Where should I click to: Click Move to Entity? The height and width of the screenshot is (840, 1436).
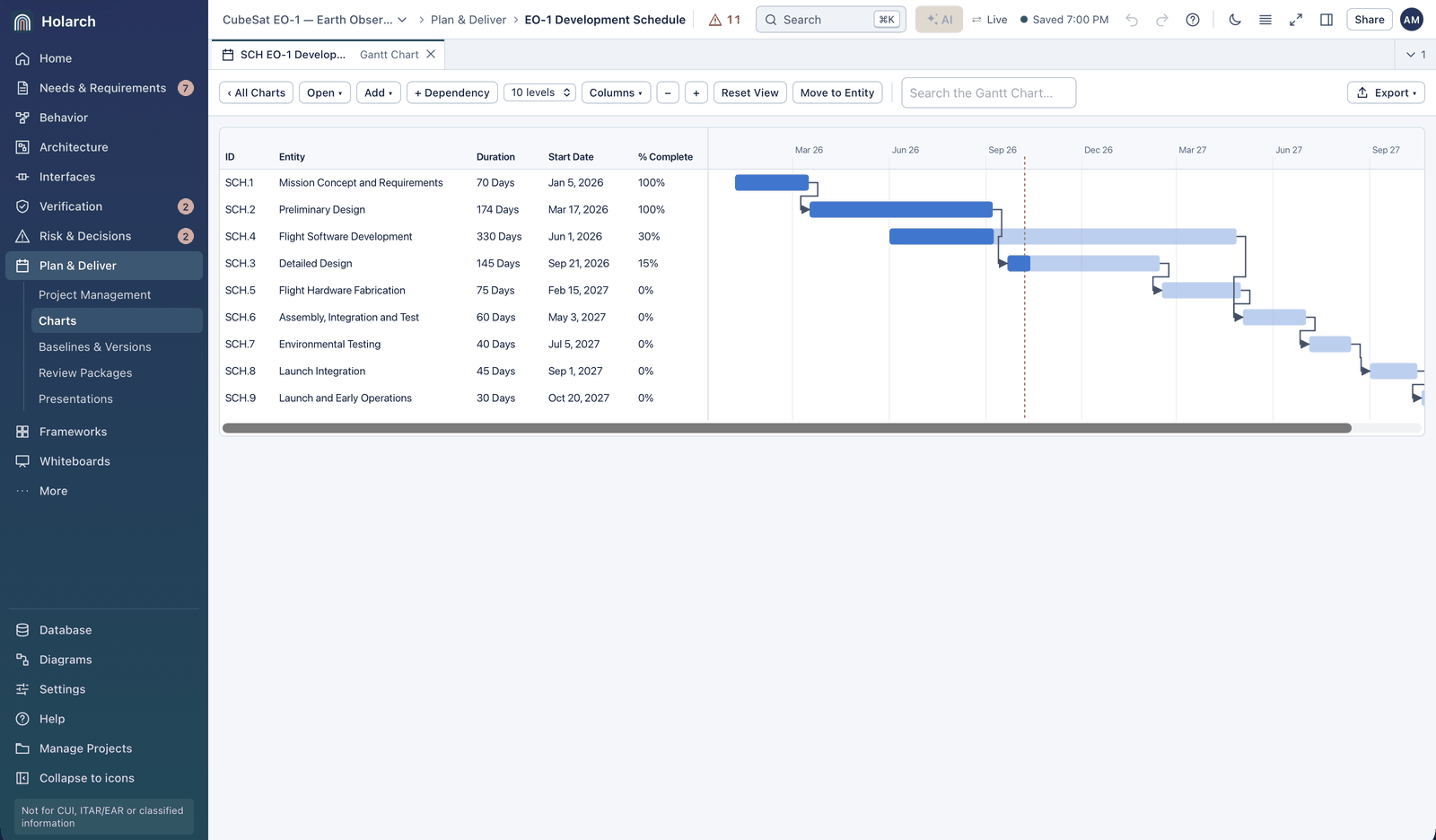coord(837,92)
